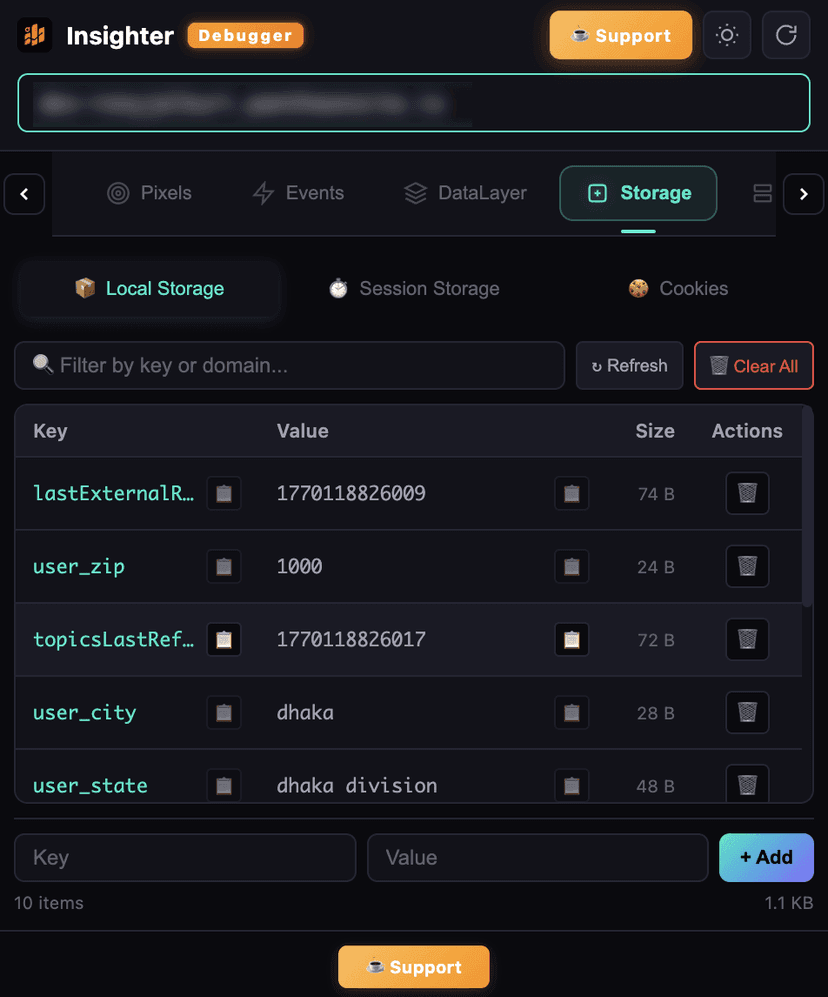Toggle the light/dark theme sun icon
The width and height of the screenshot is (828, 997).
pyautogui.click(x=727, y=36)
